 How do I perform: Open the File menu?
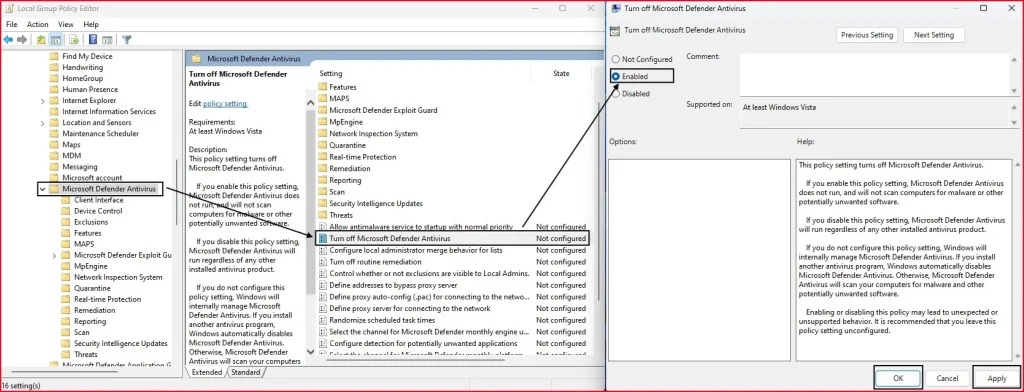[12, 24]
